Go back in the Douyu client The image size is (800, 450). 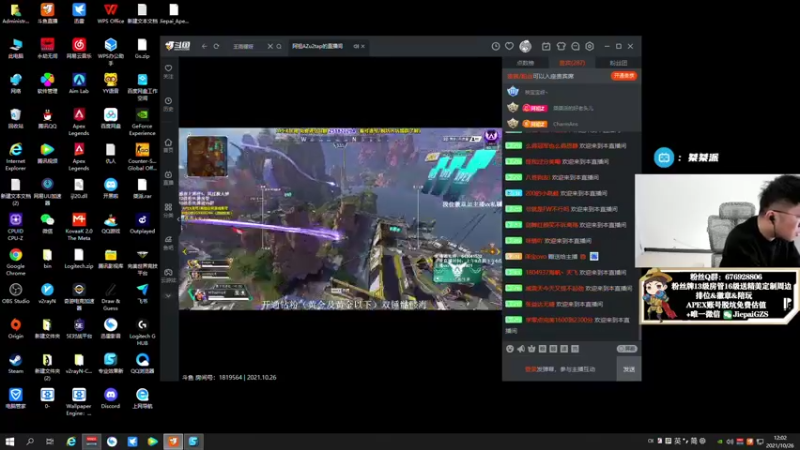[x=204, y=46]
